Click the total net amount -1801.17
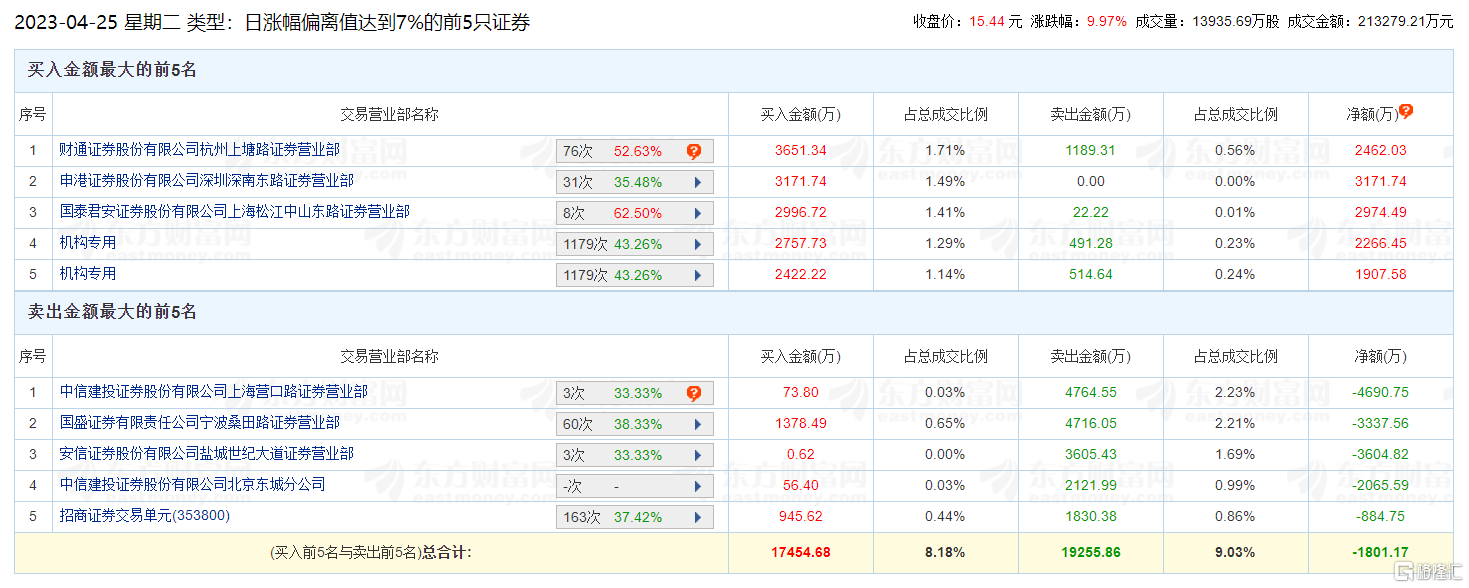Screen dimensions: 1469x588 (1381, 552)
